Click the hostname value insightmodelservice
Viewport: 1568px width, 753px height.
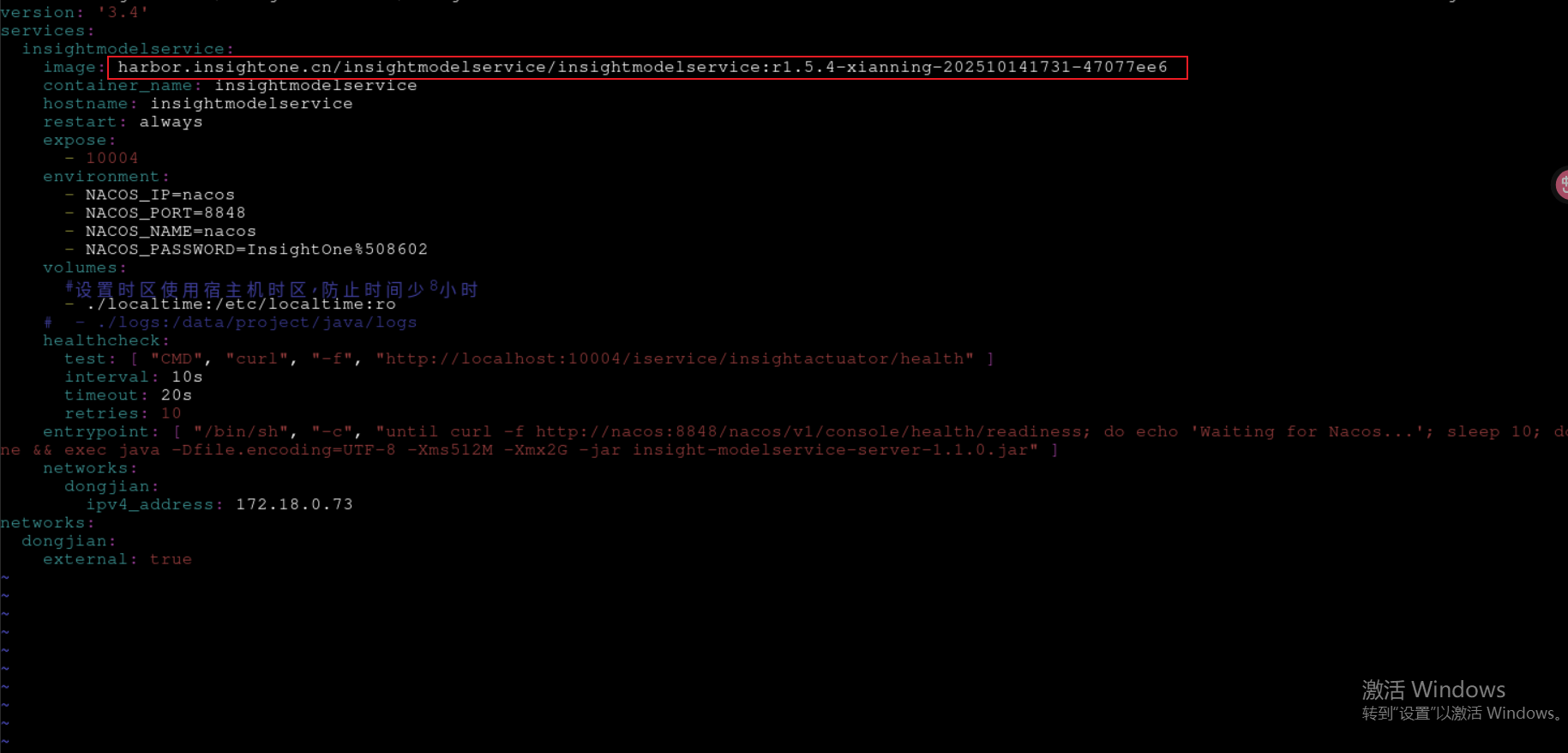pyautogui.click(x=251, y=104)
